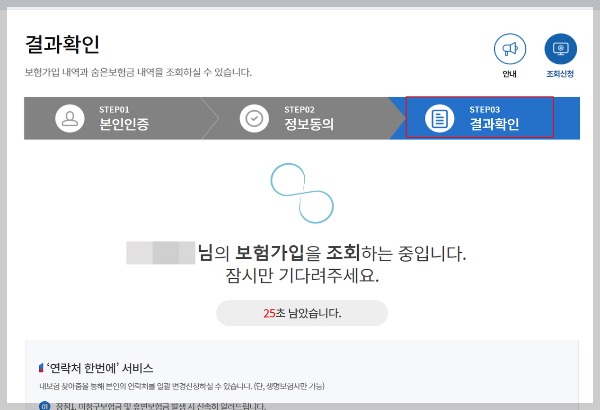Image resolution: width=600 pixels, height=410 pixels.
Task: Click the 보험가입 내역과 숨은보험금 subtitle text
Action: pyautogui.click(x=138, y=72)
